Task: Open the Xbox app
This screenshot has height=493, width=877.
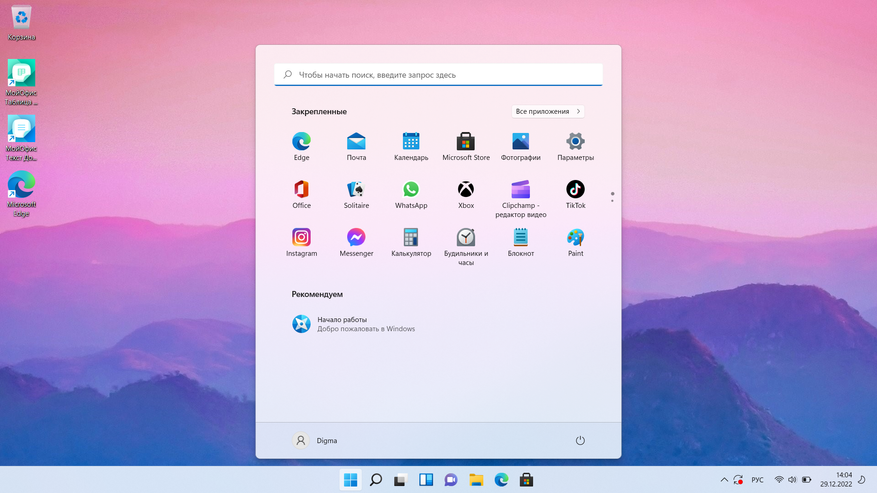Action: [465, 194]
